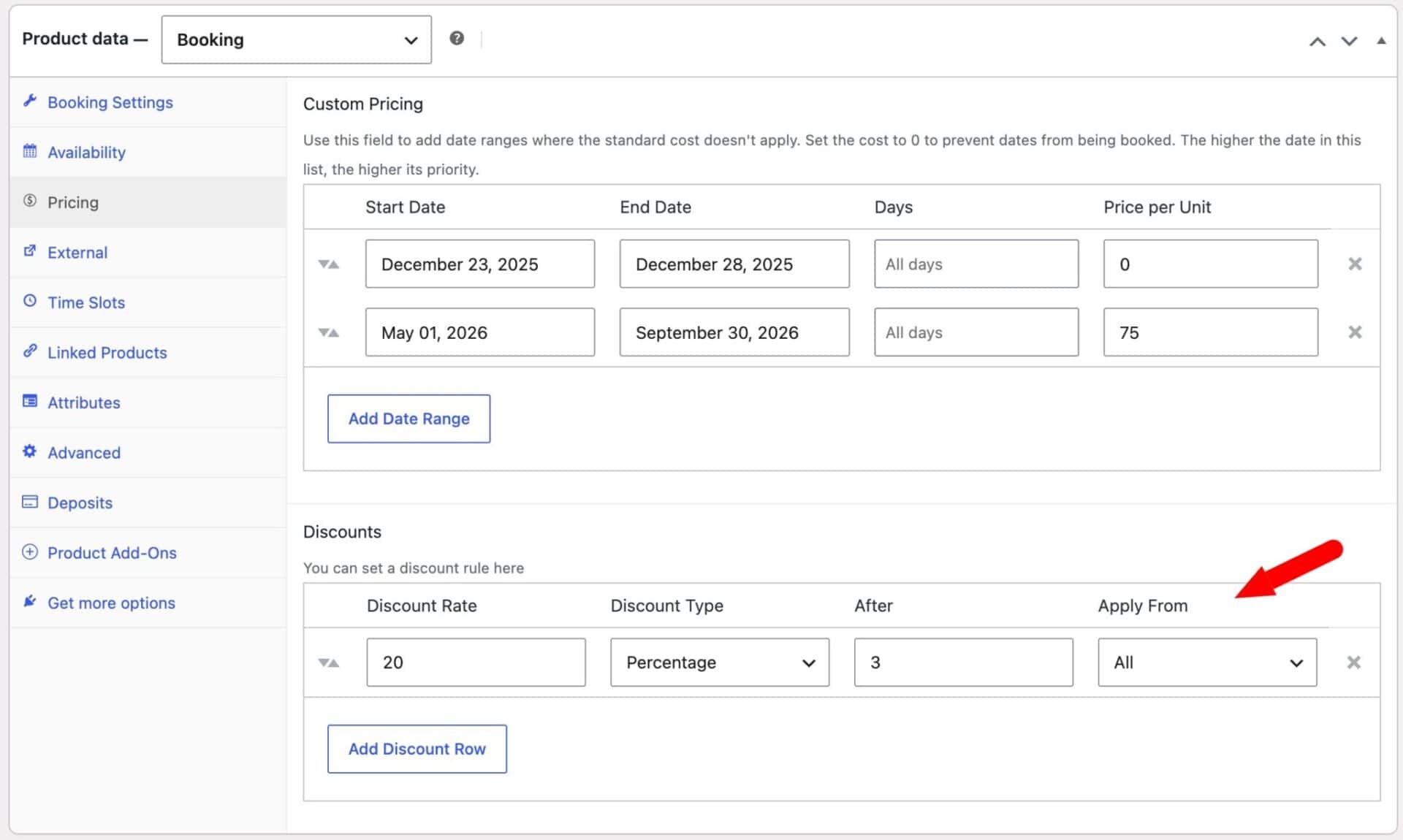The image size is (1403, 840).
Task: Click the Discount Rate field with 20
Action: (476, 663)
